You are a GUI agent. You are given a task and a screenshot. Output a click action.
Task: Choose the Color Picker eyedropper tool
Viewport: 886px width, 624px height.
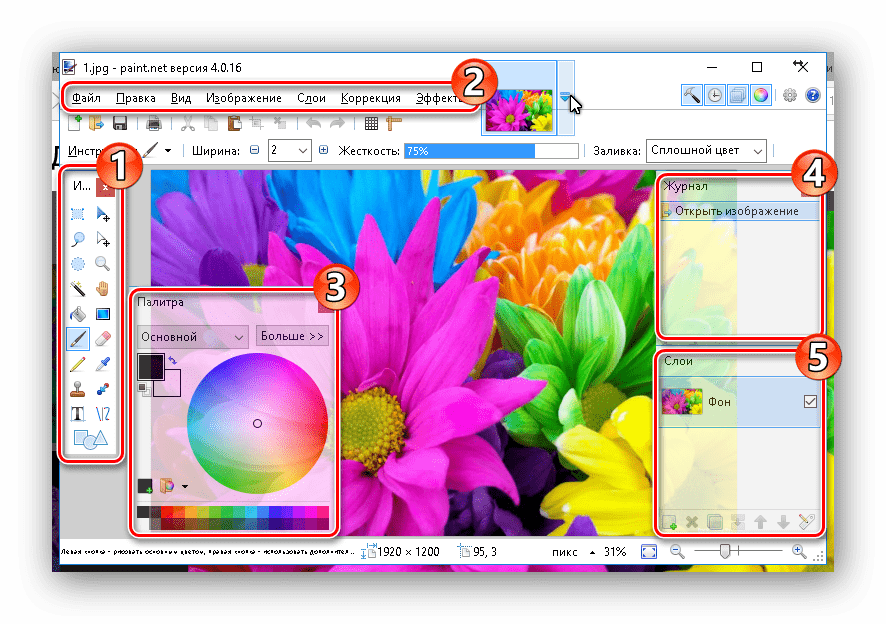[x=102, y=364]
